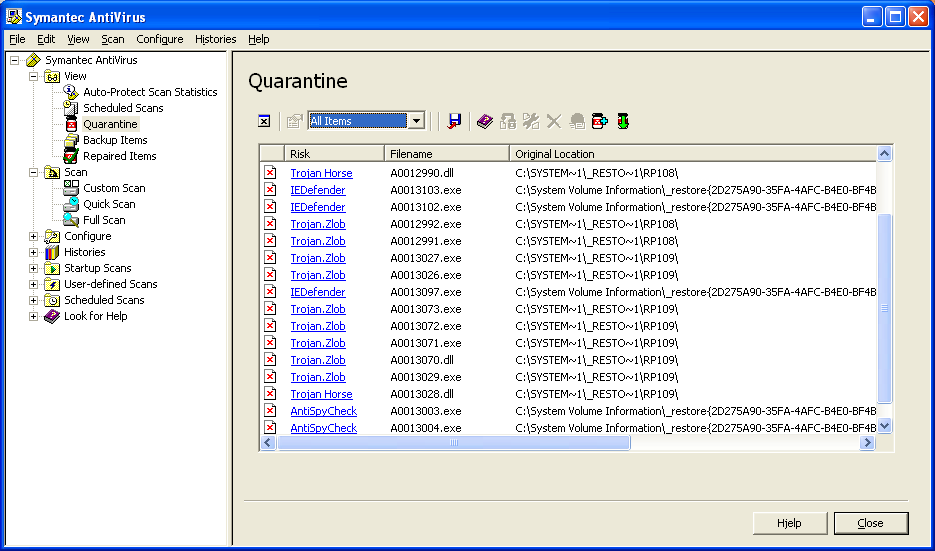Image resolution: width=935 pixels, height=551 pixels.
Task: Click quarantine icon for A0013102.exe row
Action: [270, 207]
